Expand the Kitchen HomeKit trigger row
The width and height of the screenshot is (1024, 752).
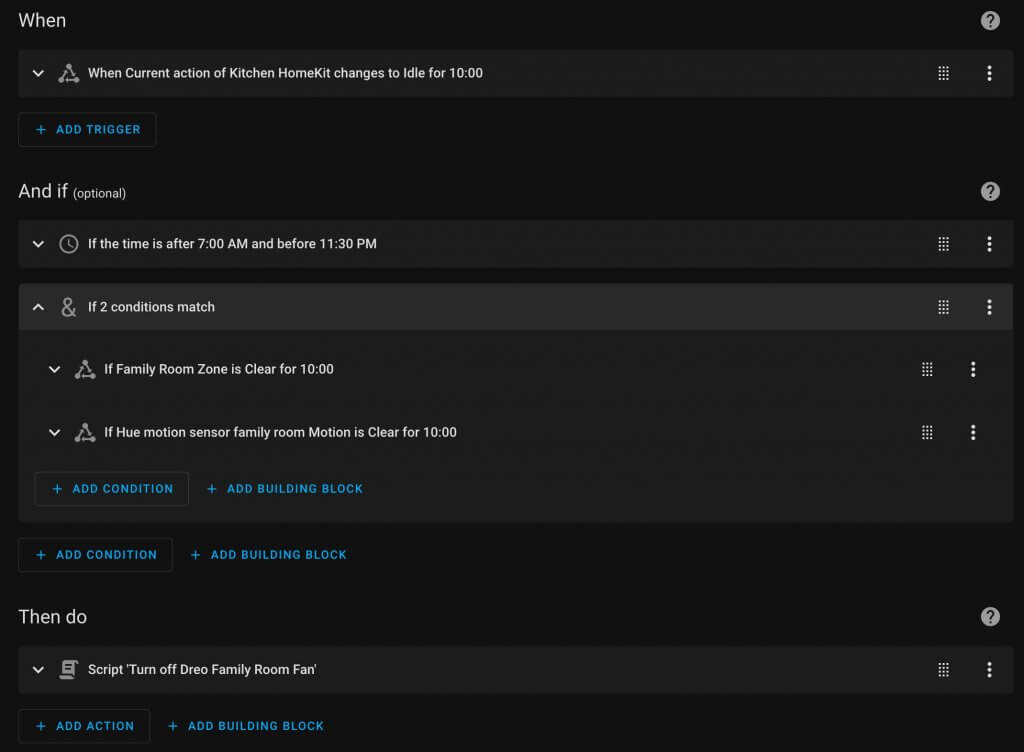(x=39, y=73)
